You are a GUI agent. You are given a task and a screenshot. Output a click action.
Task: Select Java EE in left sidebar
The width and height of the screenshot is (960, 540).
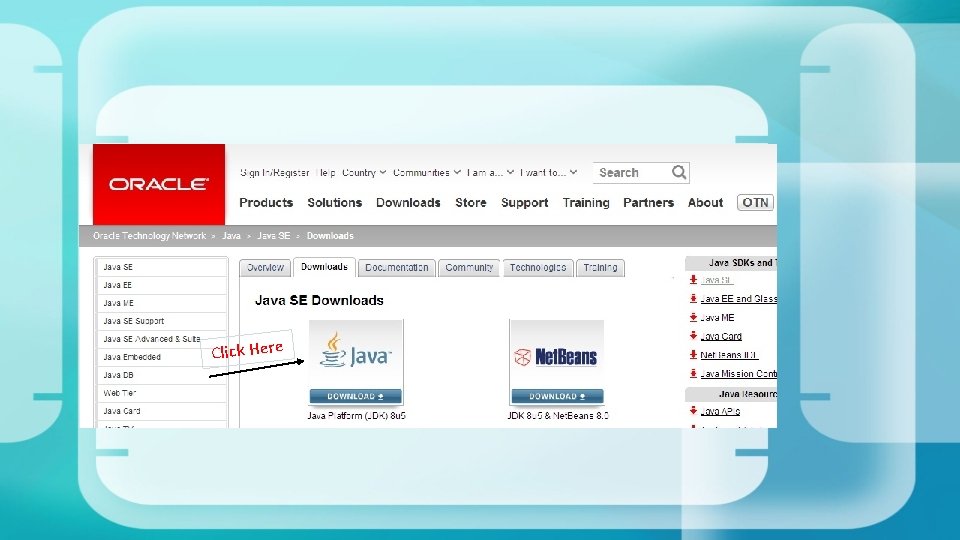tap(162, 285)
